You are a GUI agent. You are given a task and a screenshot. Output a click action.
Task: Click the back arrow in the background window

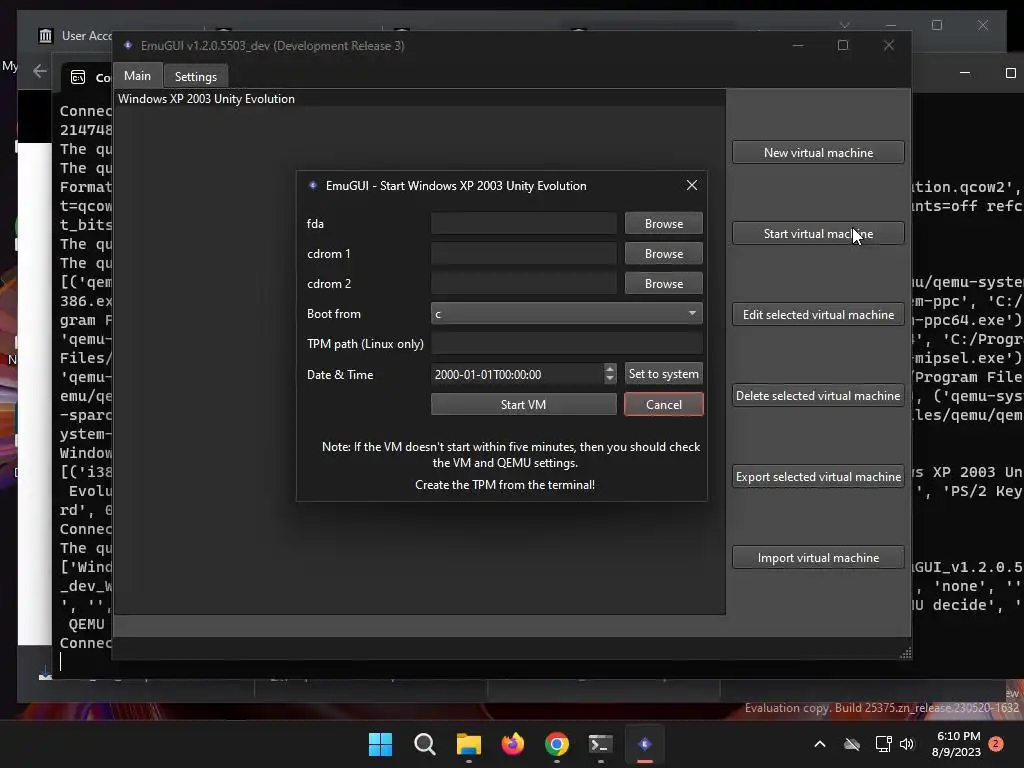coord(40,71)
